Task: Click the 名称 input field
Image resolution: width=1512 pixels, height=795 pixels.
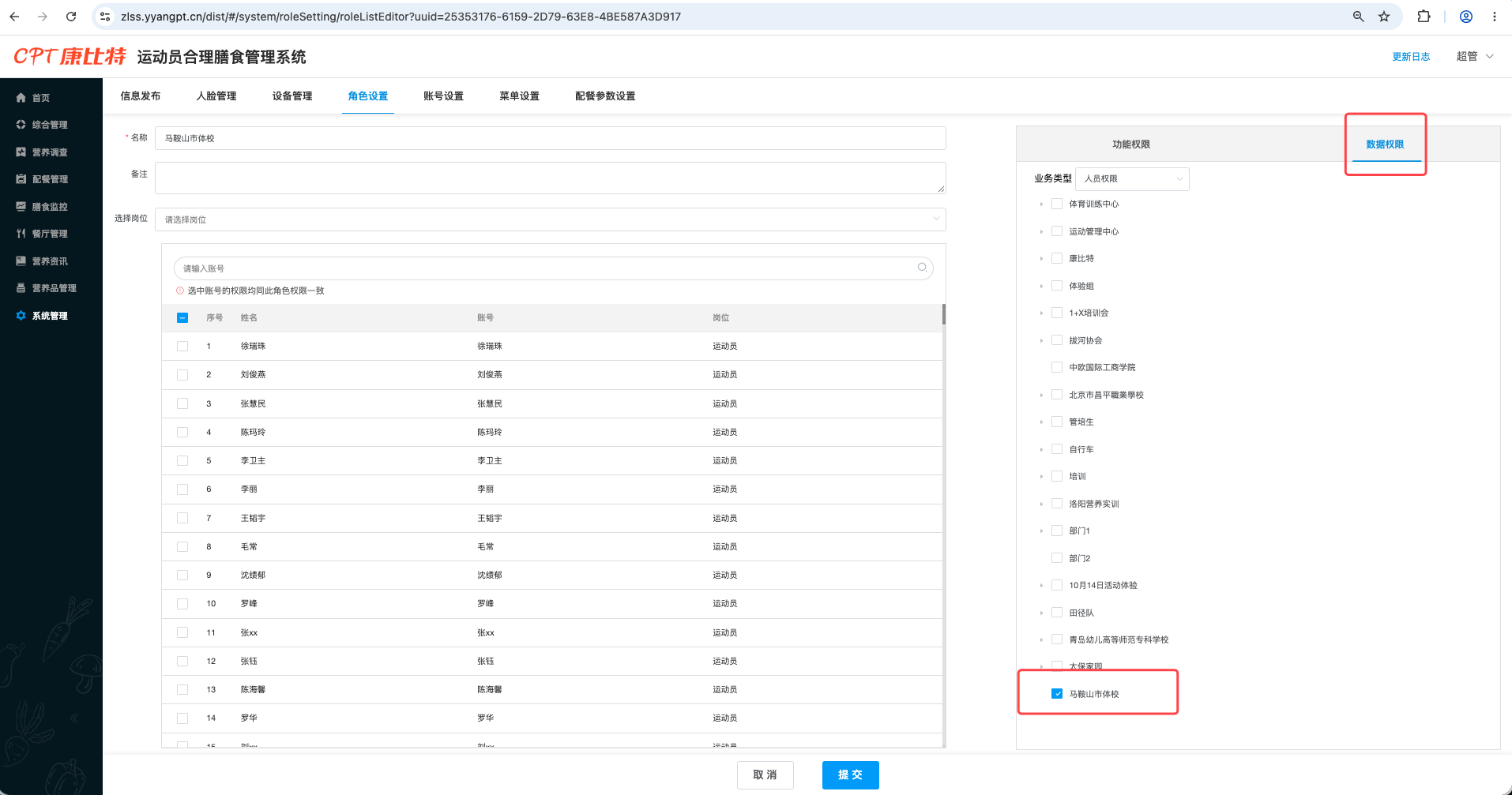Action: tap(551, 138)
